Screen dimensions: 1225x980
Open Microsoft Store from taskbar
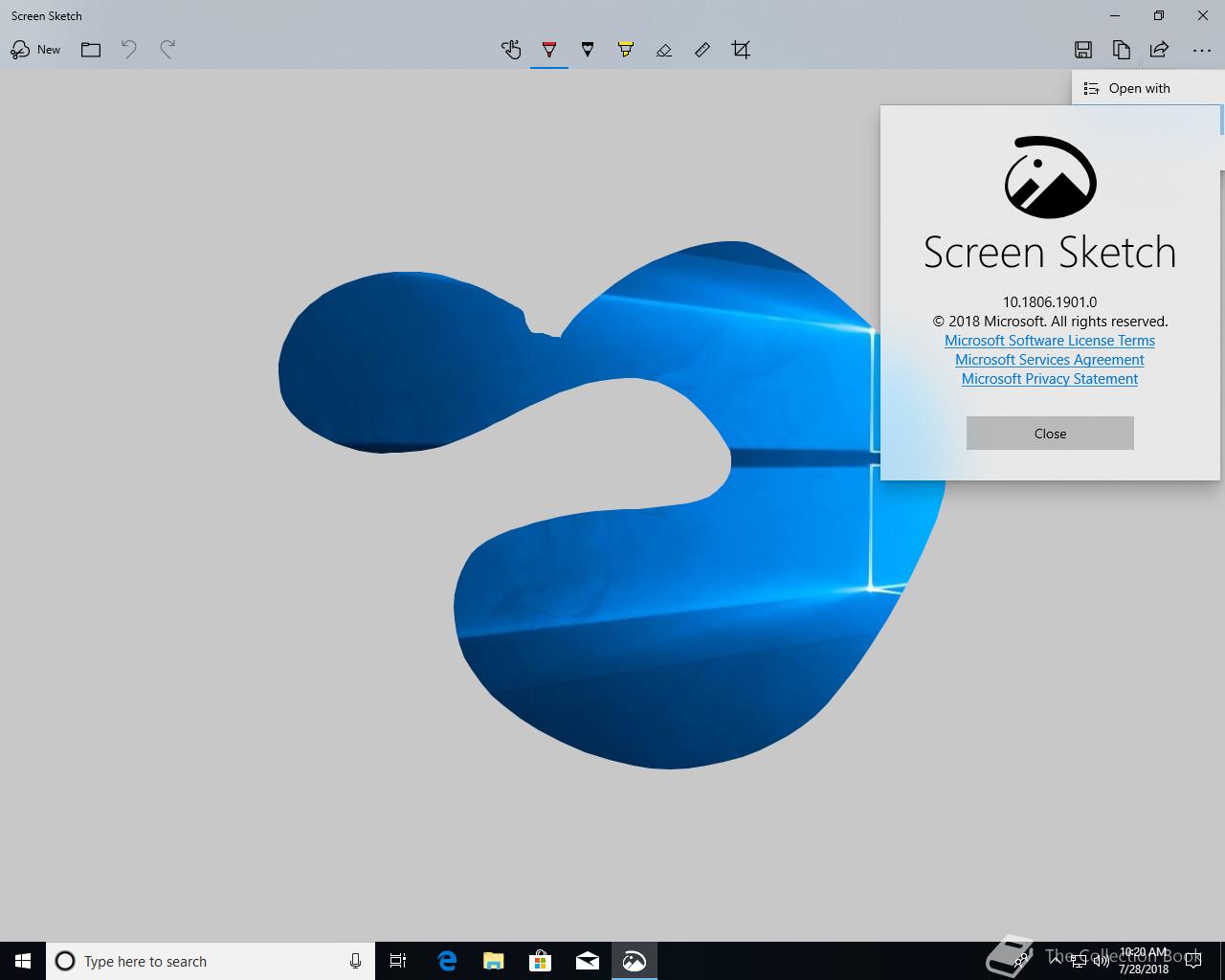click(541, 961)
